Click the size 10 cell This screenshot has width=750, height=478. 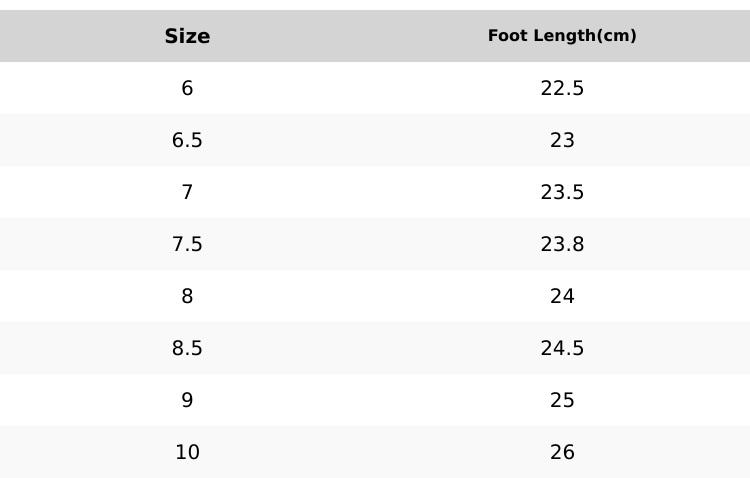[x=187, y=452]
